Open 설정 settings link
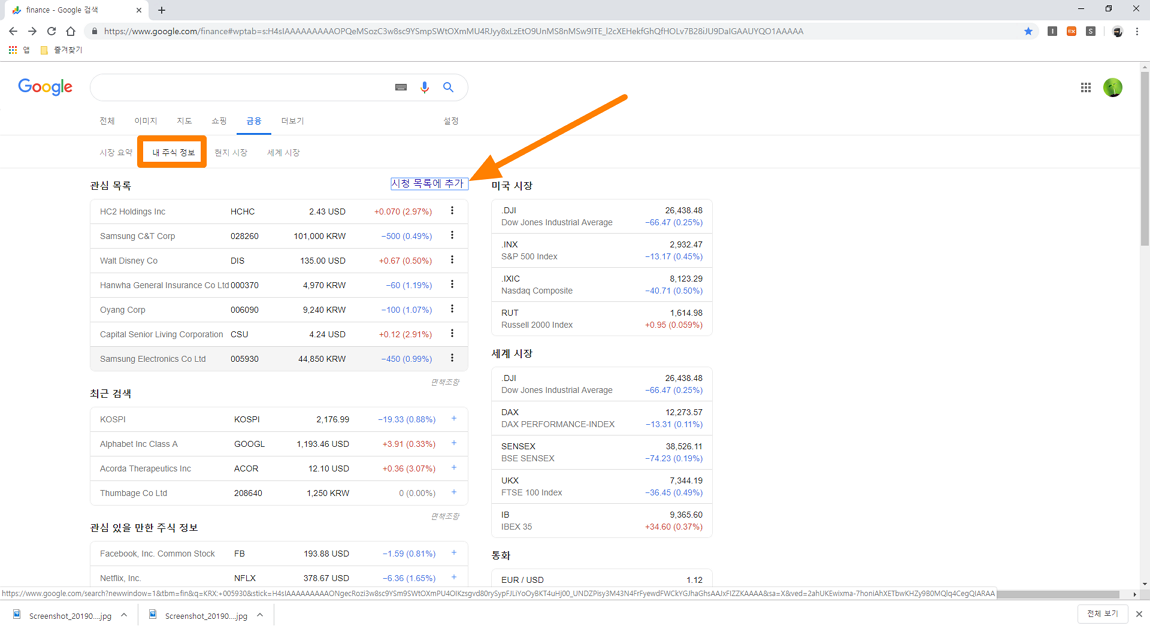Screen dimensions: 1150x629 (x=450, y=121)
